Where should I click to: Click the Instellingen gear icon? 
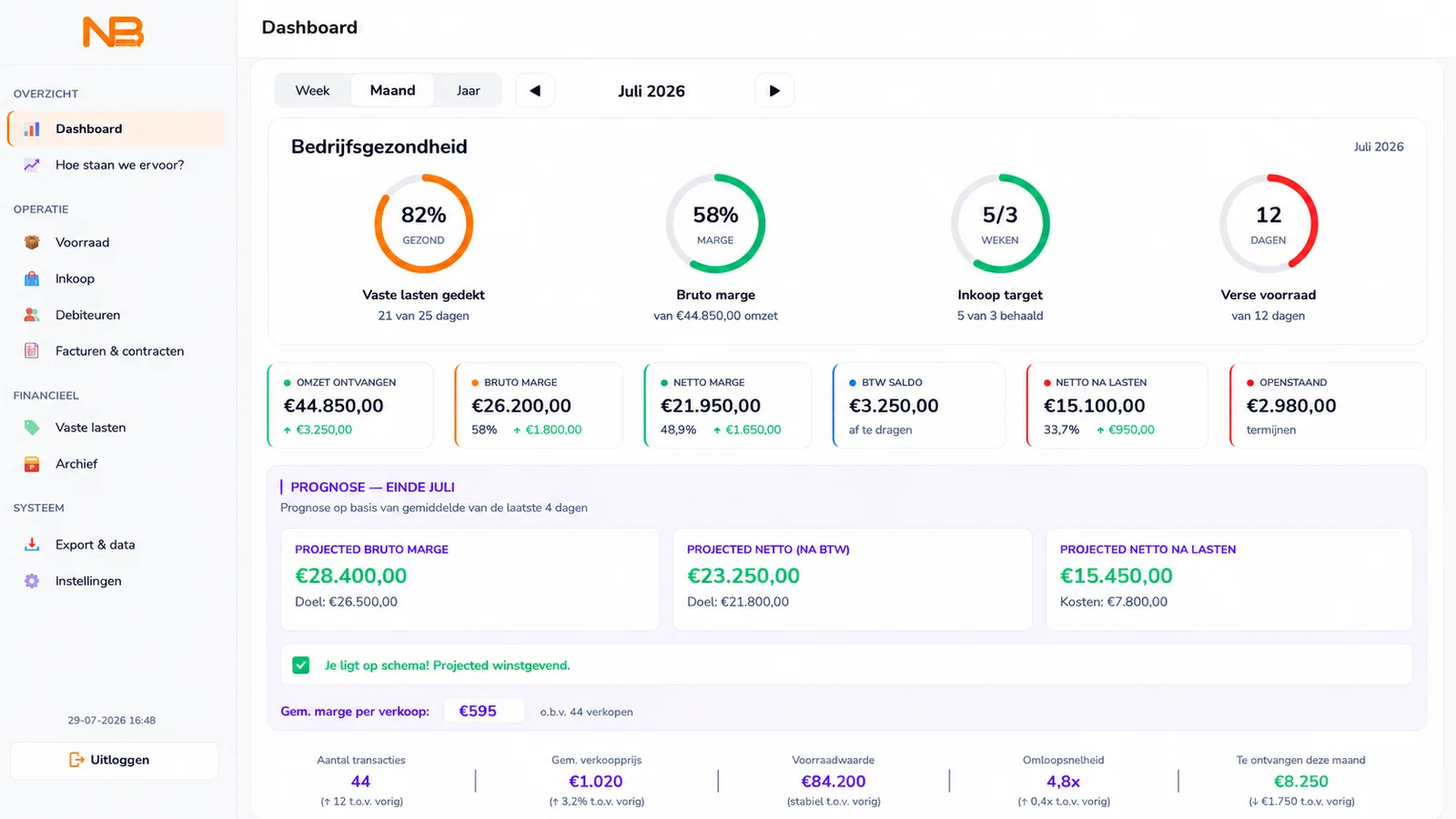[x=32, y=581]
